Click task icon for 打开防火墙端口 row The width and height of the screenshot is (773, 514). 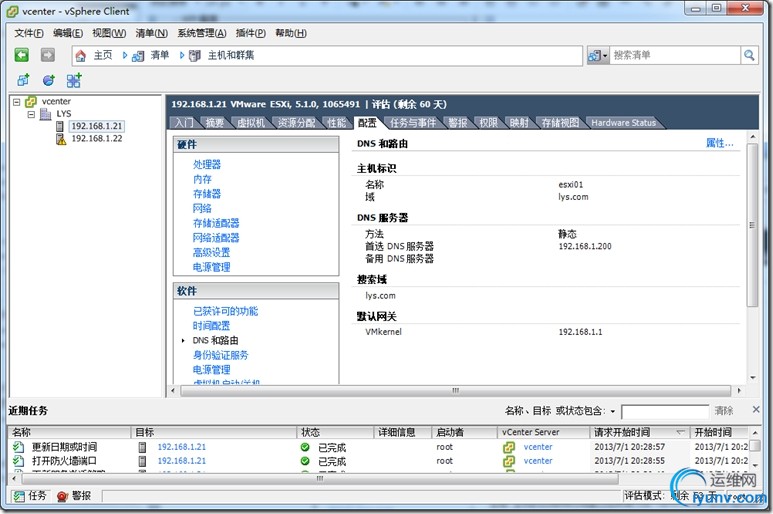point(18,461)
